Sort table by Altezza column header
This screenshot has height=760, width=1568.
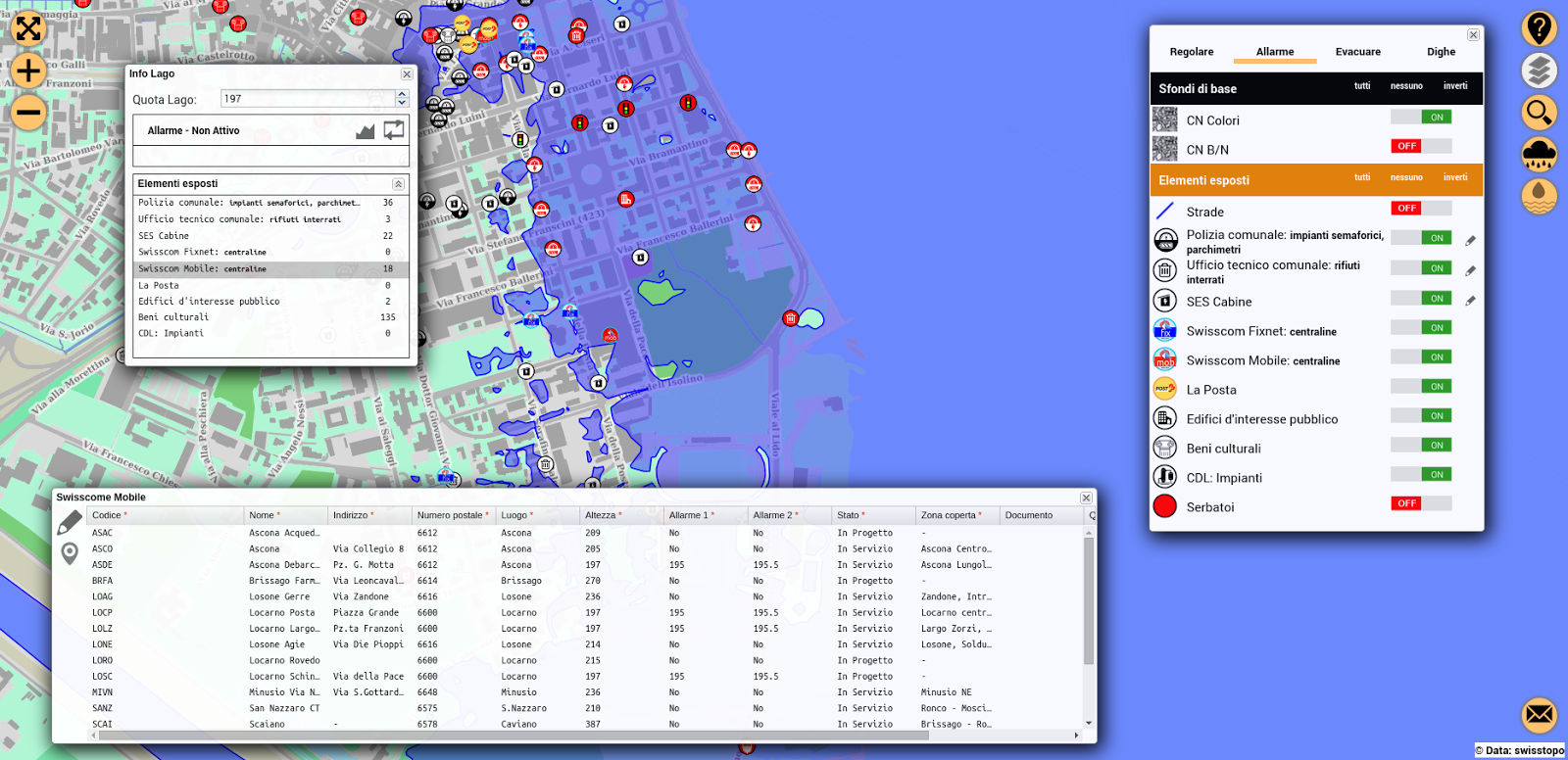tap(622, 515)
